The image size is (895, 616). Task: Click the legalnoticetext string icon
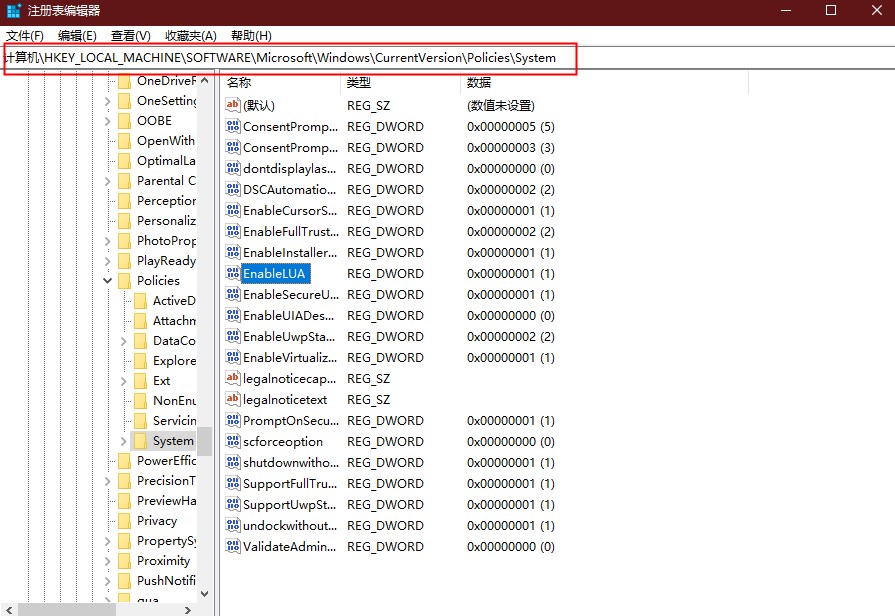[232, 400]
